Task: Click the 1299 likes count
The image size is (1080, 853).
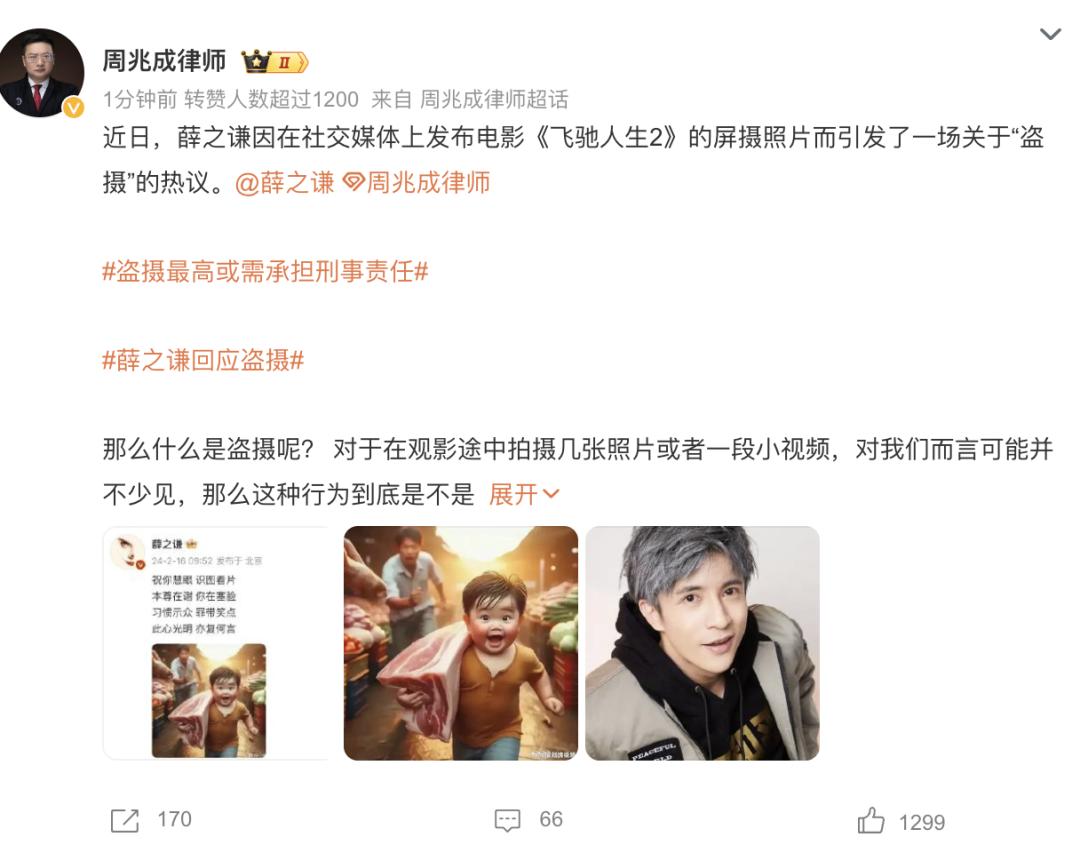Action: (922, 822)
